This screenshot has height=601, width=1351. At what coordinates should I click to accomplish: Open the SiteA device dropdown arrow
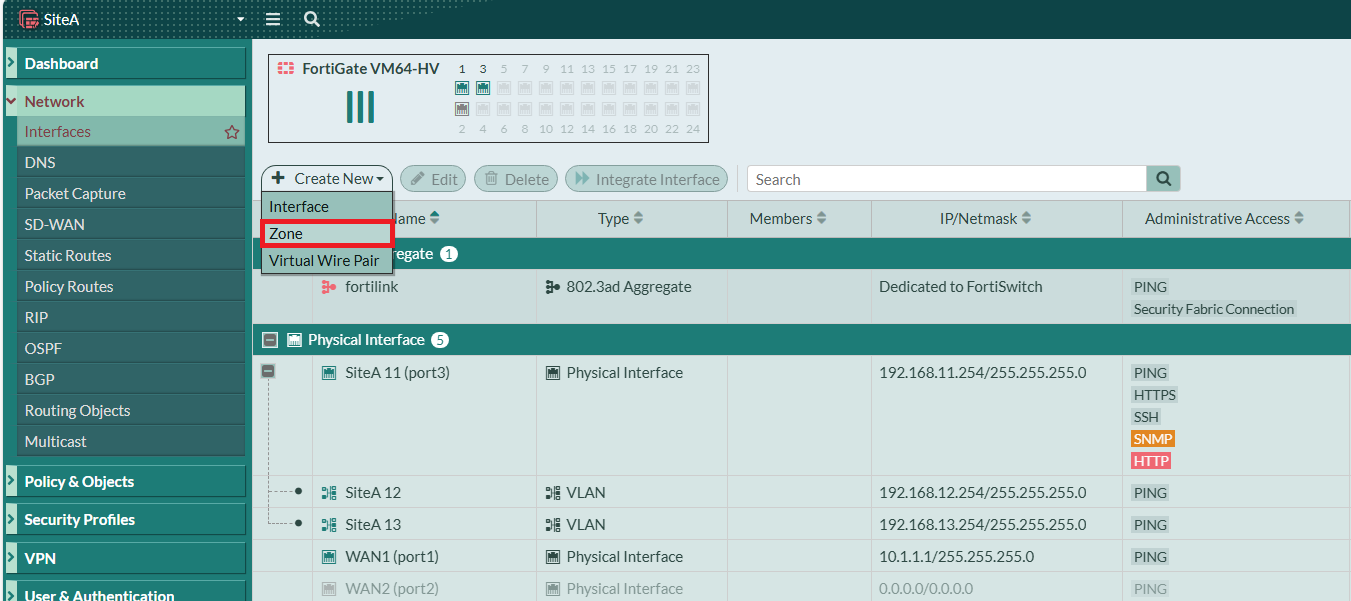tap(240, 20)
